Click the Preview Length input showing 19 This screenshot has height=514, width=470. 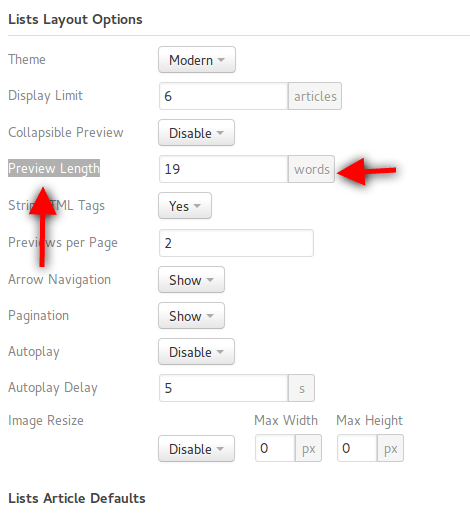coord(223,169)
